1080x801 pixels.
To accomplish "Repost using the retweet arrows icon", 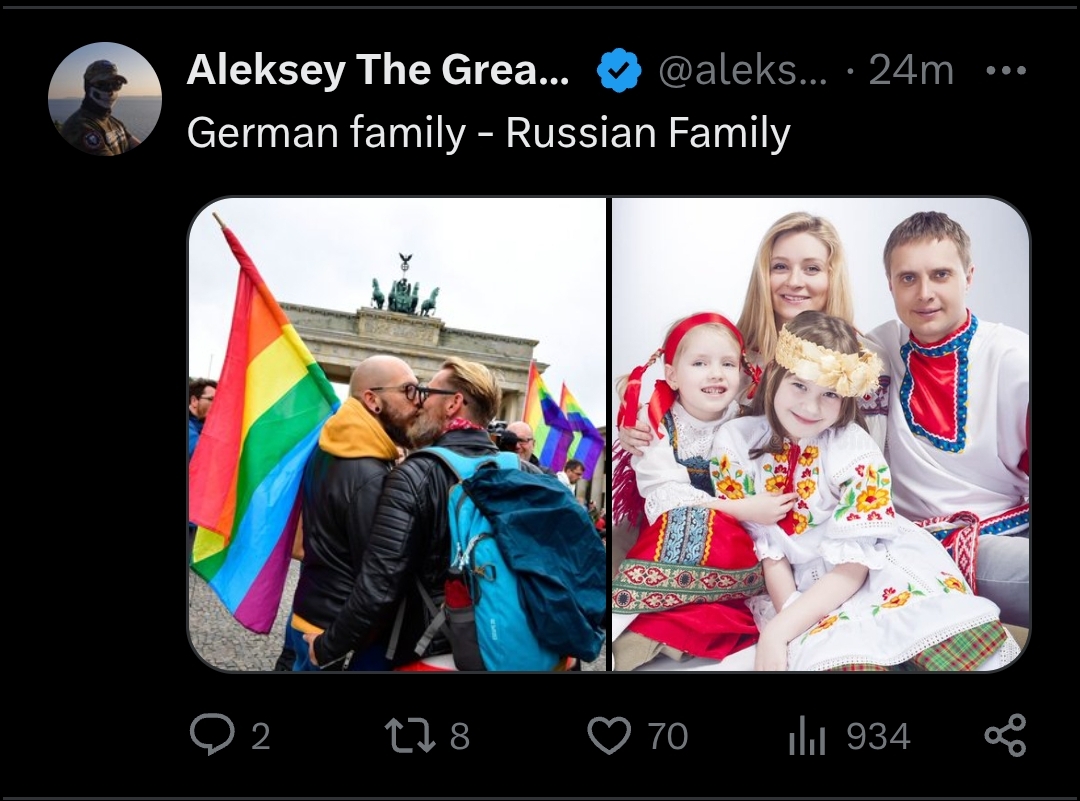I will click(x=410, y=735).
